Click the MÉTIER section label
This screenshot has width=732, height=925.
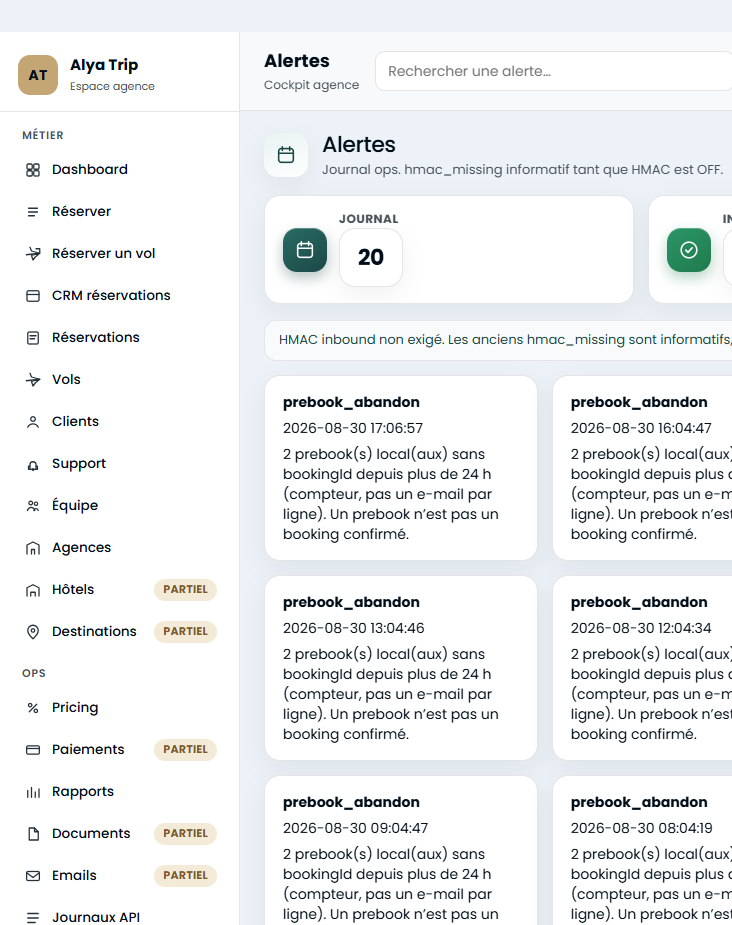pos(43,136)
